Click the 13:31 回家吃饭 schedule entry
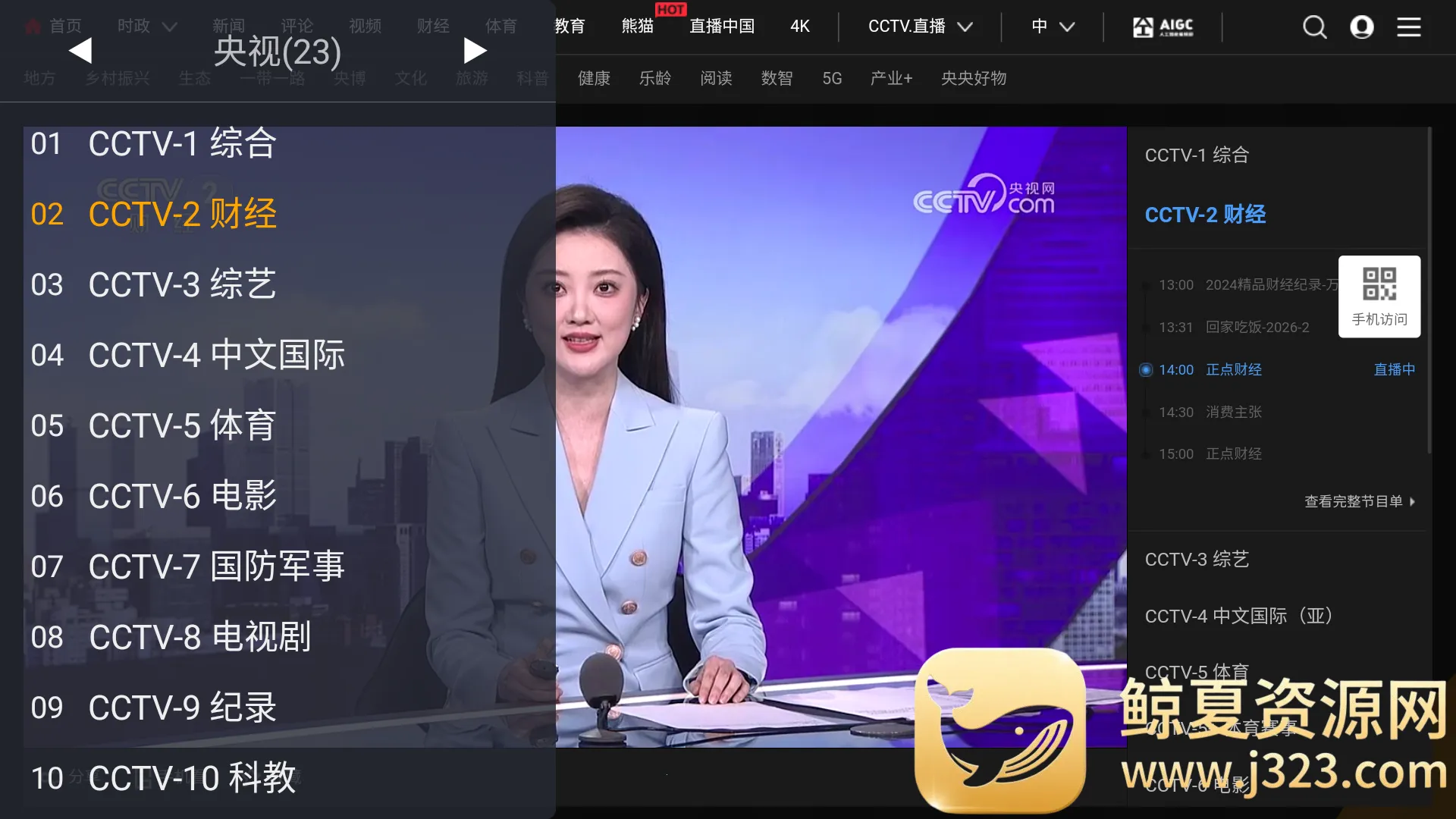 coord(1234,328)
